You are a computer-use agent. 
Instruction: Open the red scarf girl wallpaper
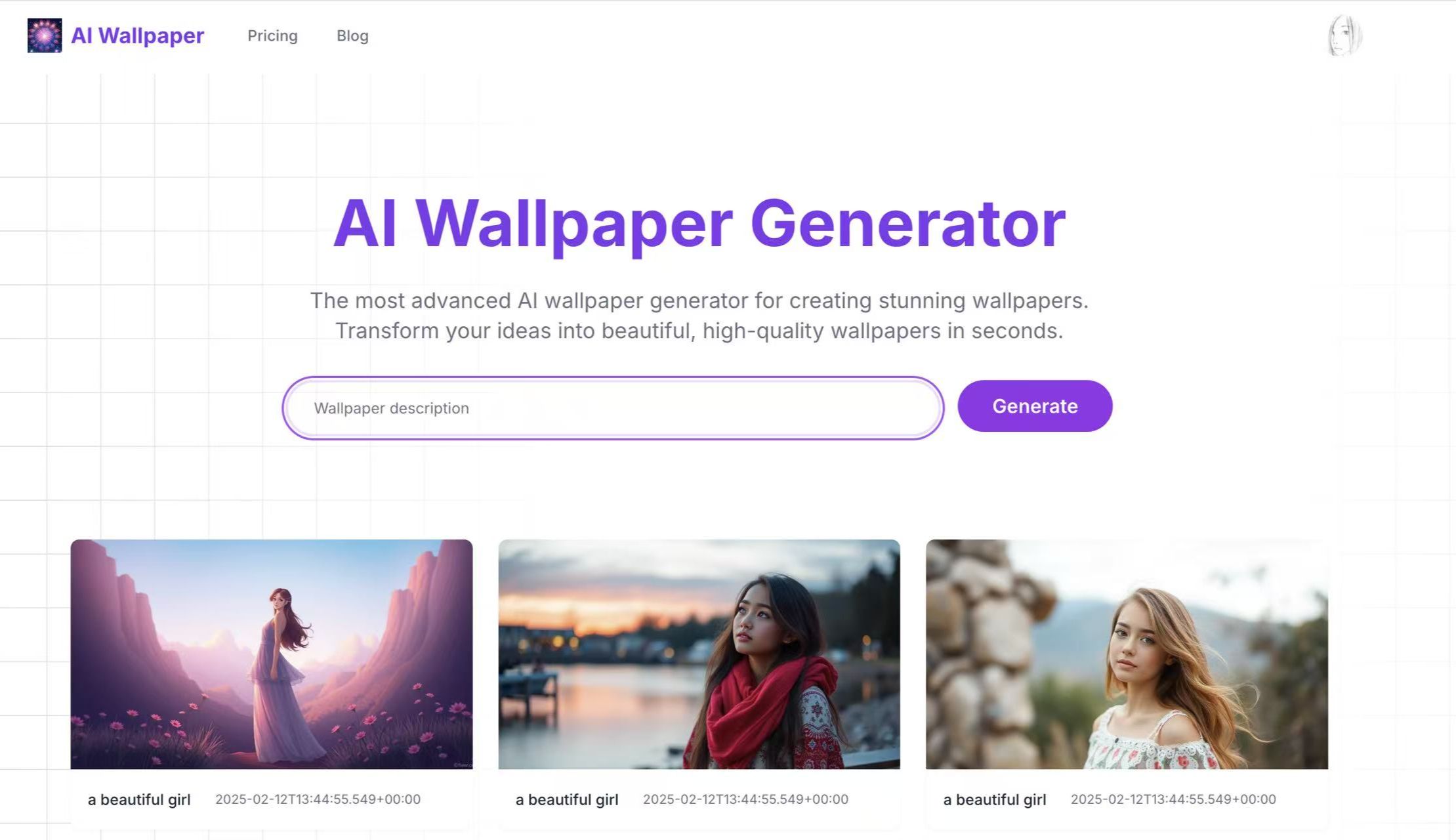699,654
